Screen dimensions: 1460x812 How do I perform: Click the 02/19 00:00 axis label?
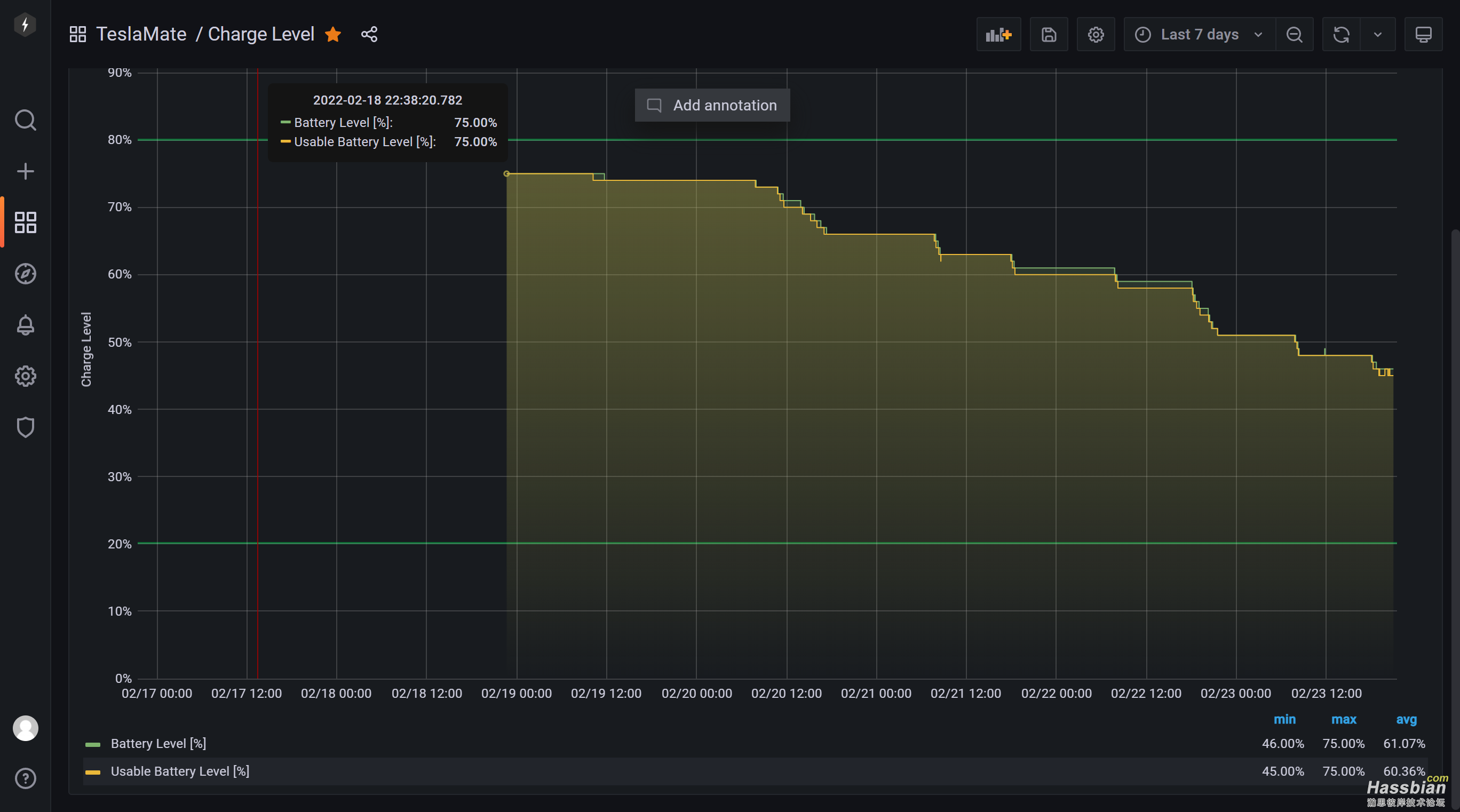pos(517,693)
